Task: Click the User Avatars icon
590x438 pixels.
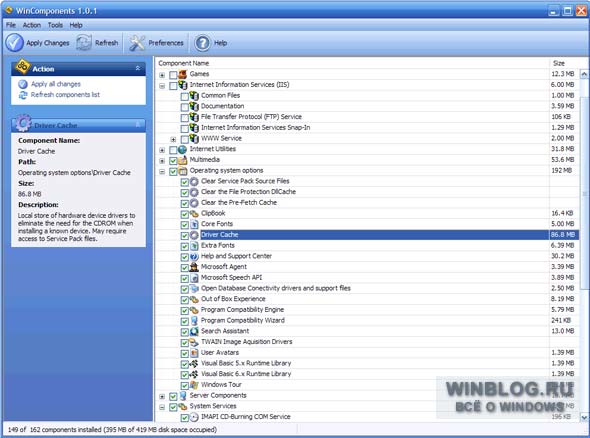Action: [194, 353]
